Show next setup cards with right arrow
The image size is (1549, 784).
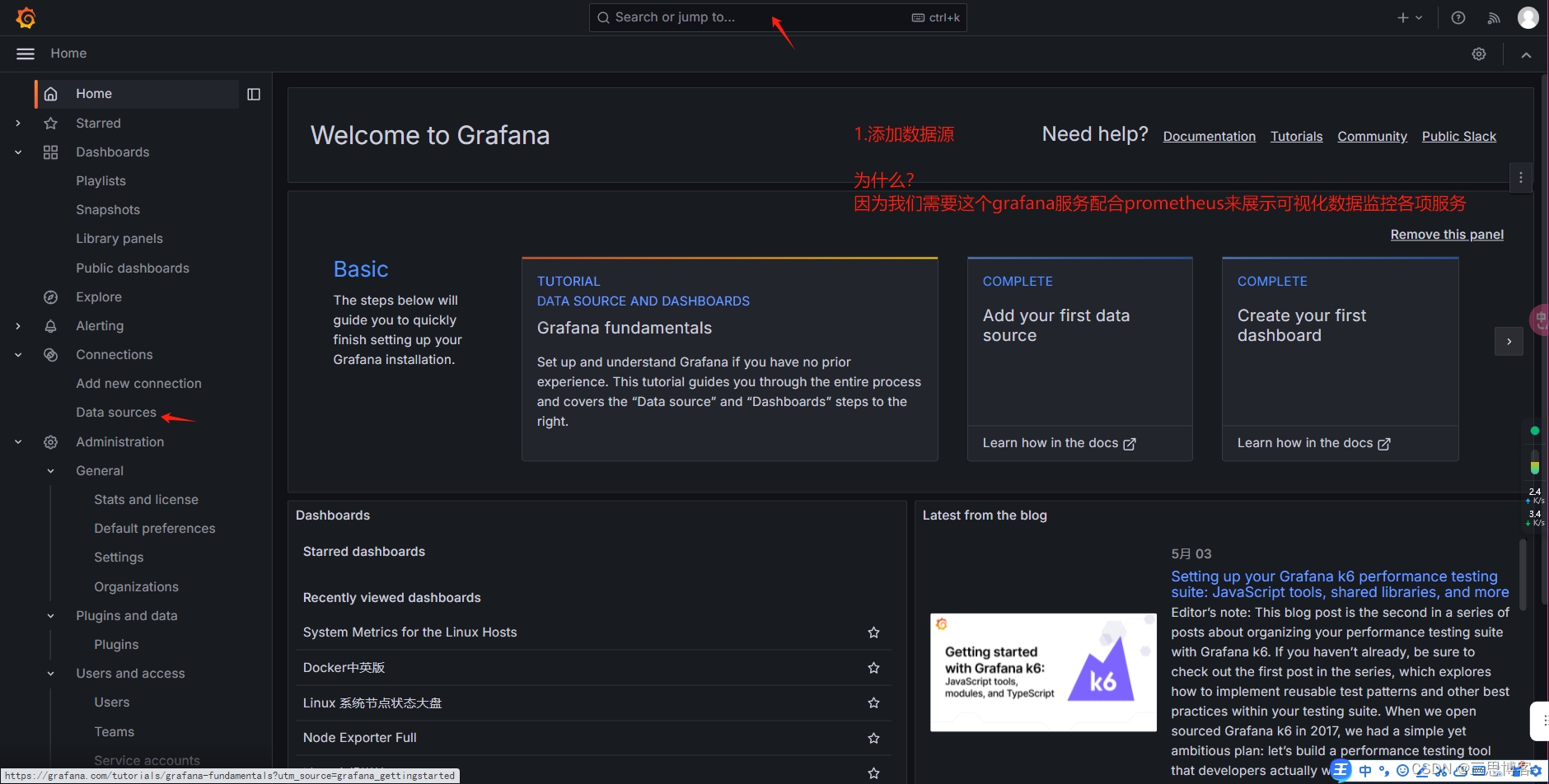pyautogui.click(x=1509, y=341)
